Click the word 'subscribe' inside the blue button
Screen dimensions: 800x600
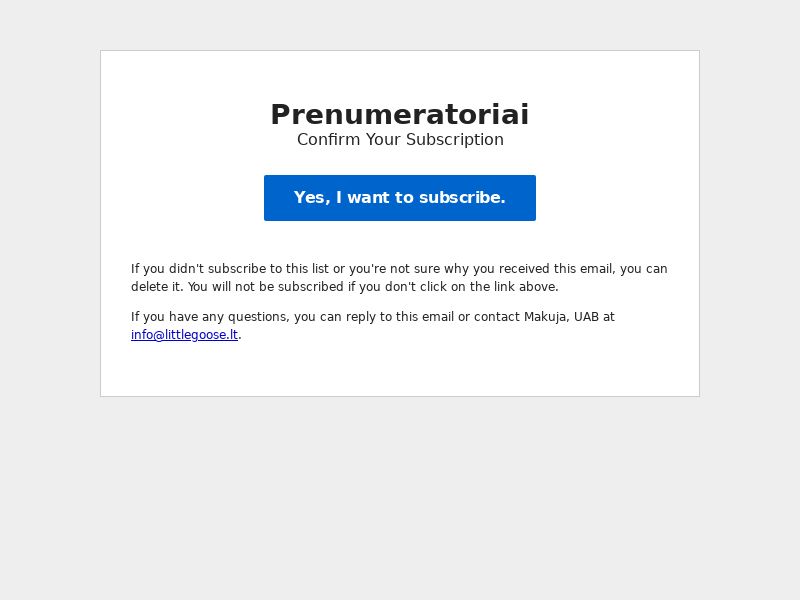tap(462, 197)
